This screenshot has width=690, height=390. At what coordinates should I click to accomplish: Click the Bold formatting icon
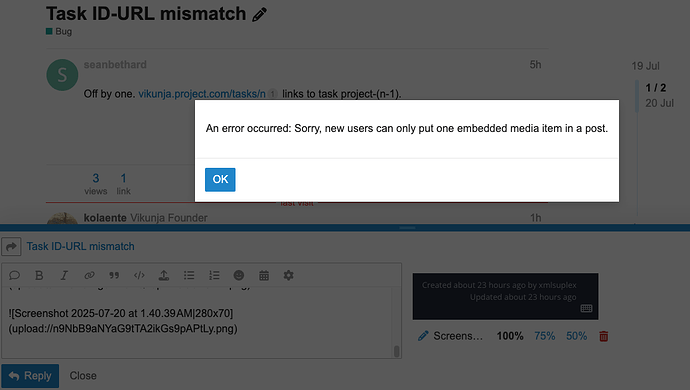pyautogui.click(x=39, y=276)
